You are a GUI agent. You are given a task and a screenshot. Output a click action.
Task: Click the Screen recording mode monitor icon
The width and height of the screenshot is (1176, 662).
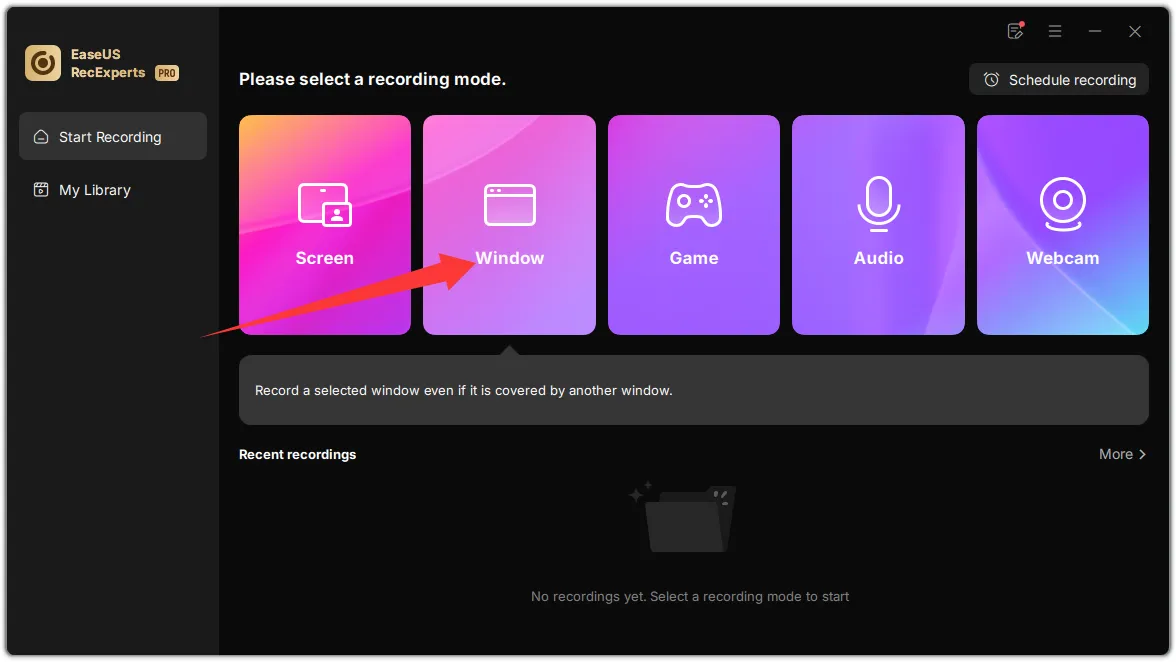pos(324,205)
